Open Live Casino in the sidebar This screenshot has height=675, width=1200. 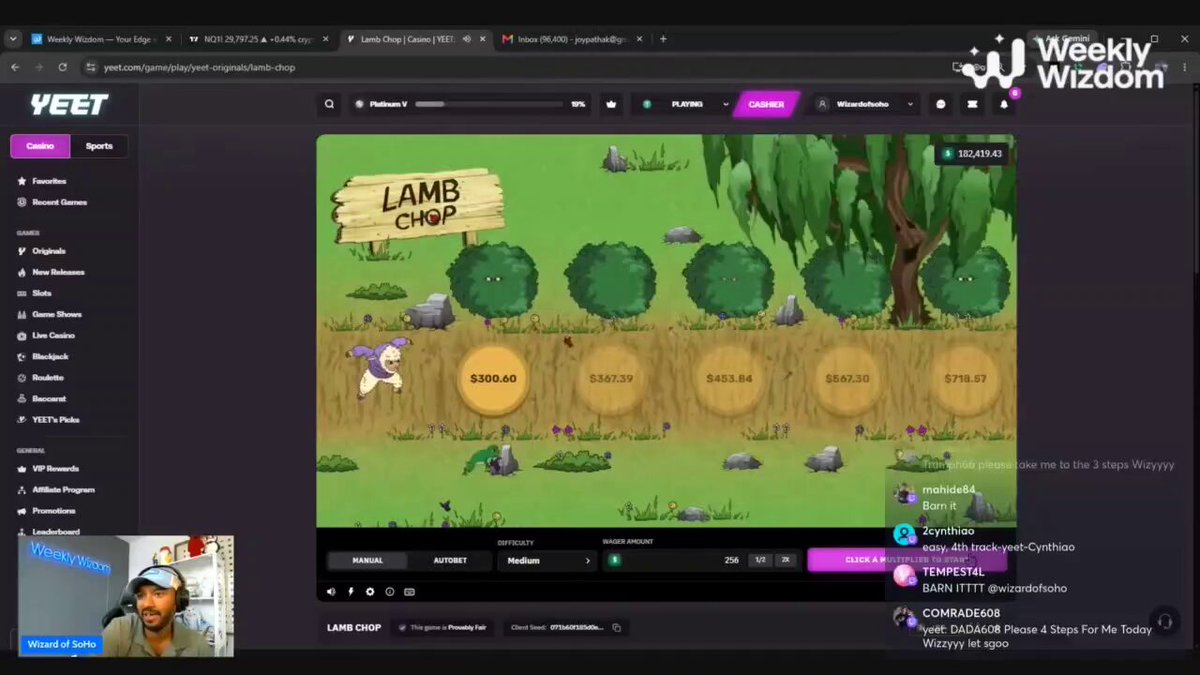[53, 335]
